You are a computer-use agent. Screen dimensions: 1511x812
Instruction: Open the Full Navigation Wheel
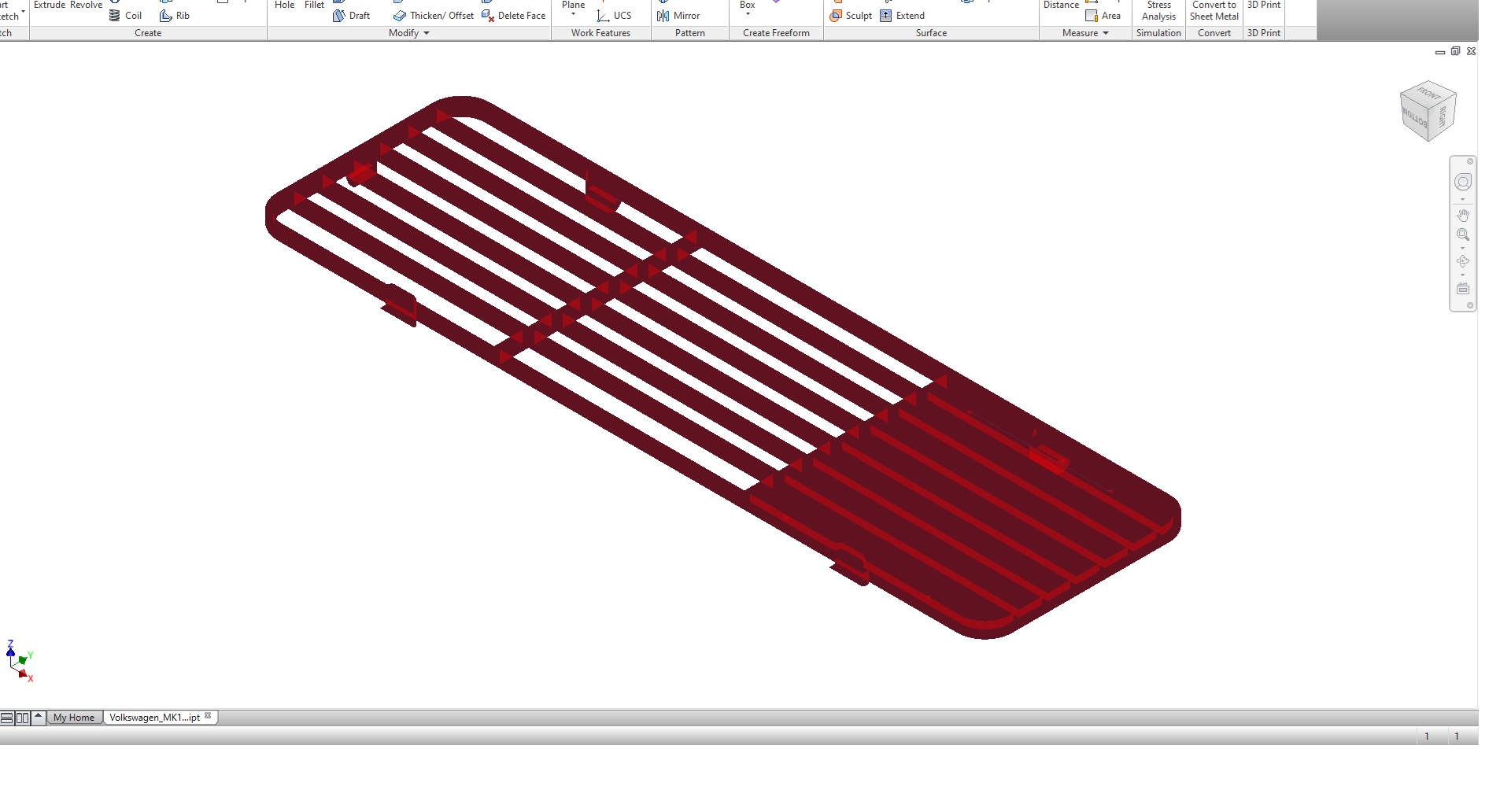tap(1463, 183)
